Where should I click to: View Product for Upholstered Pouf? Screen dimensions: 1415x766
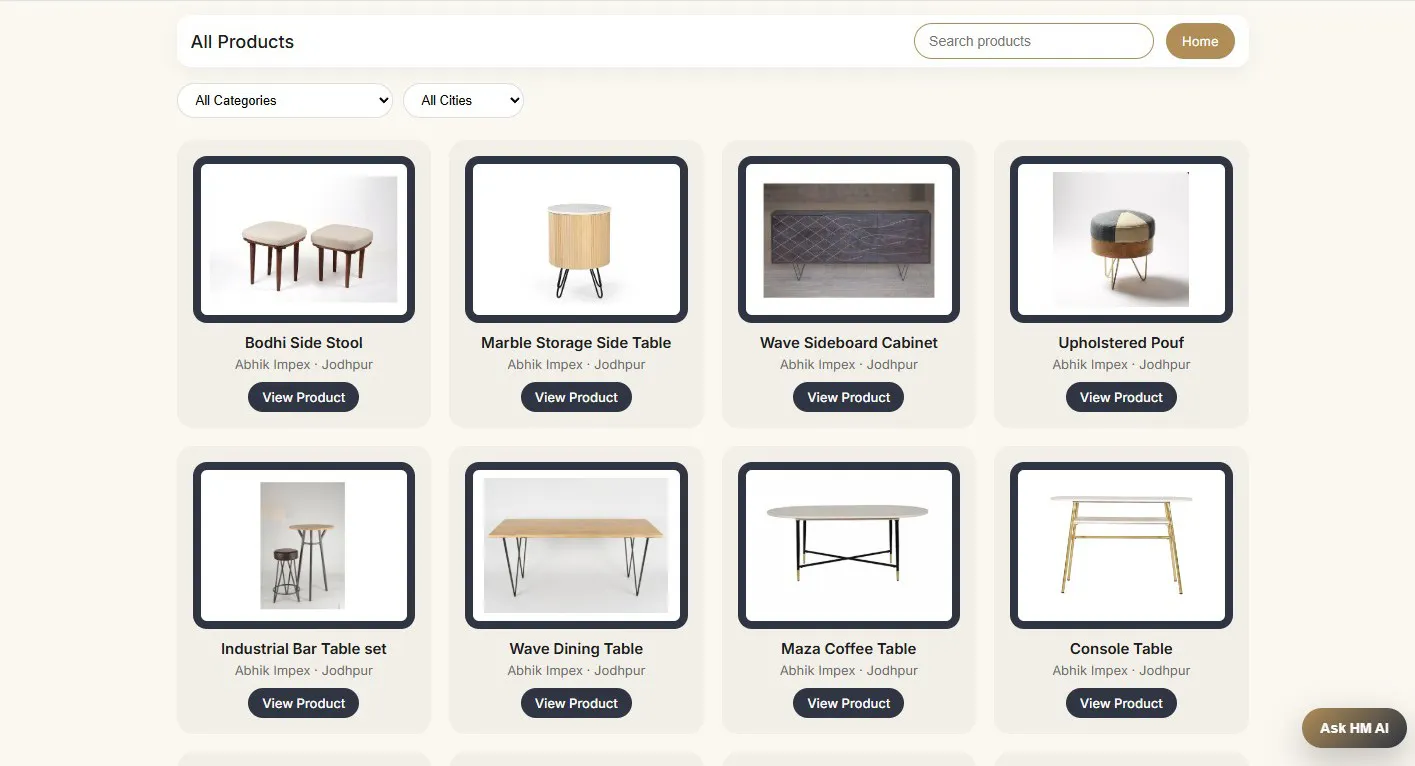(x=1121, y=397)
